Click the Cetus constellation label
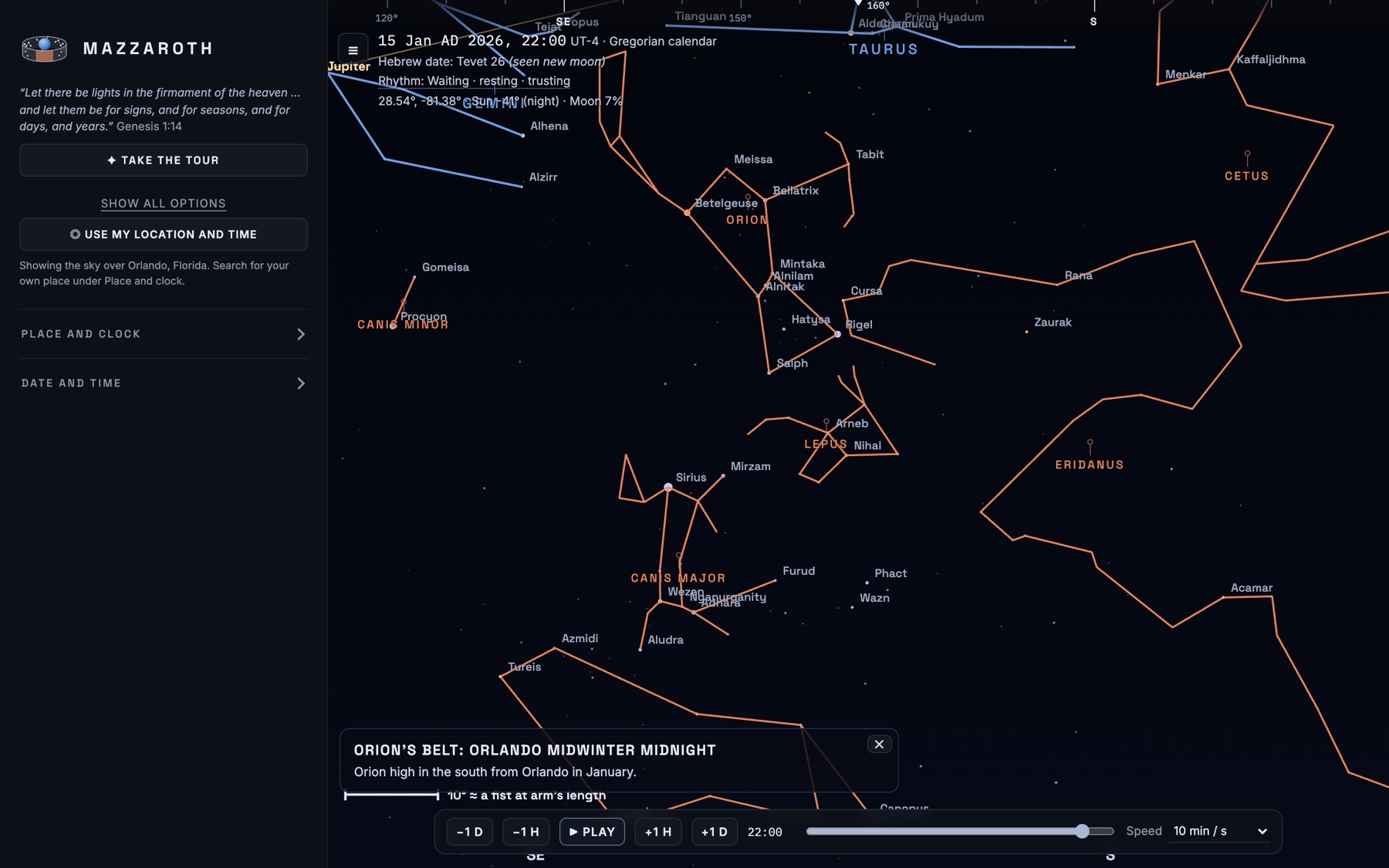Screen dimensions: 1389x868 click(1247, 176)
